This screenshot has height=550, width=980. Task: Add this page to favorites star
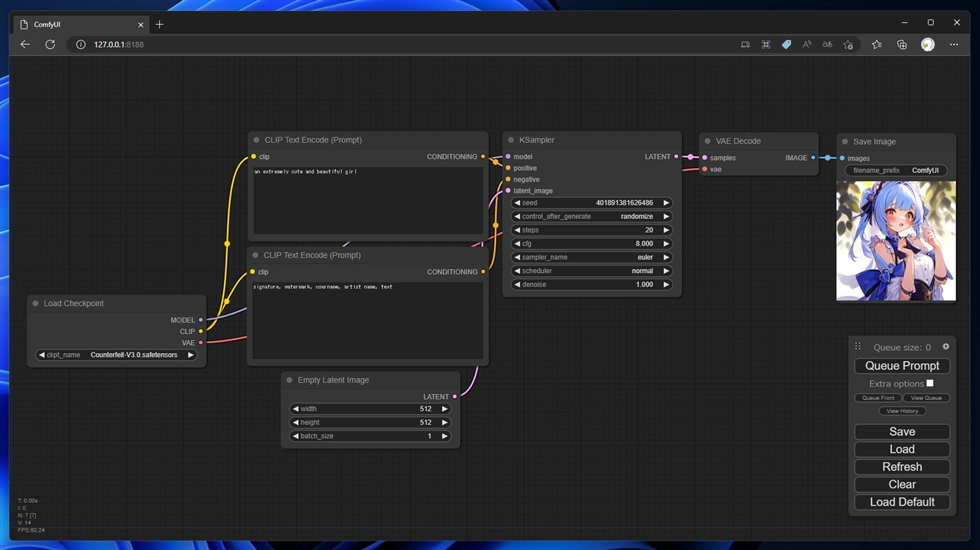848,45
